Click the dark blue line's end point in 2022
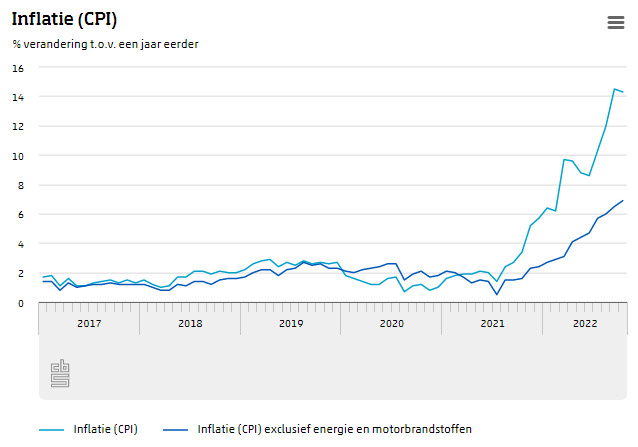The height and width of the screenshot is (447, 638). 624,201
